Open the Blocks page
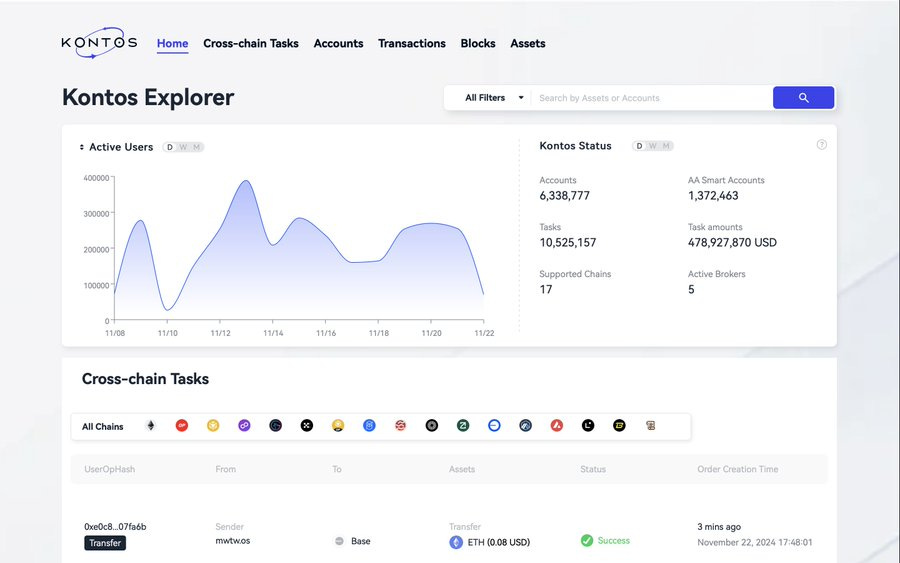The image size is (900, 563). (x=478, y=44)
